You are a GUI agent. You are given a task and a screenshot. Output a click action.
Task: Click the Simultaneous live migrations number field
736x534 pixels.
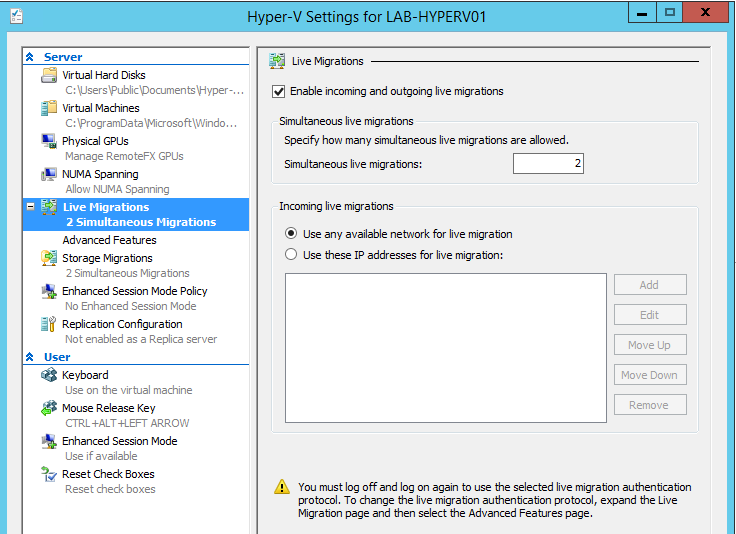pyautogui.click(x=548, y=163)
